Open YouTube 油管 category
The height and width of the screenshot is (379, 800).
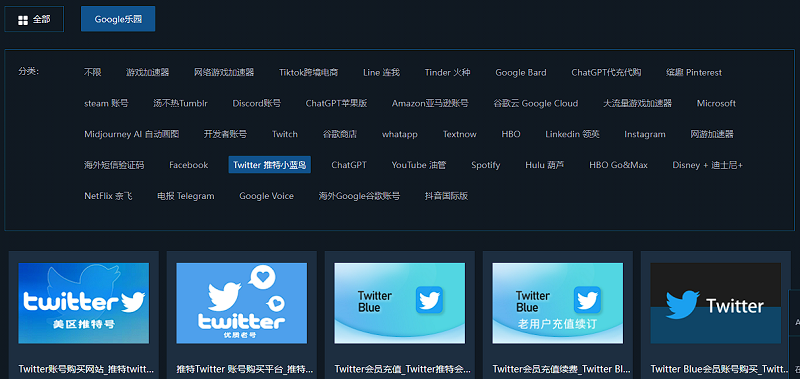coord(419,165)
